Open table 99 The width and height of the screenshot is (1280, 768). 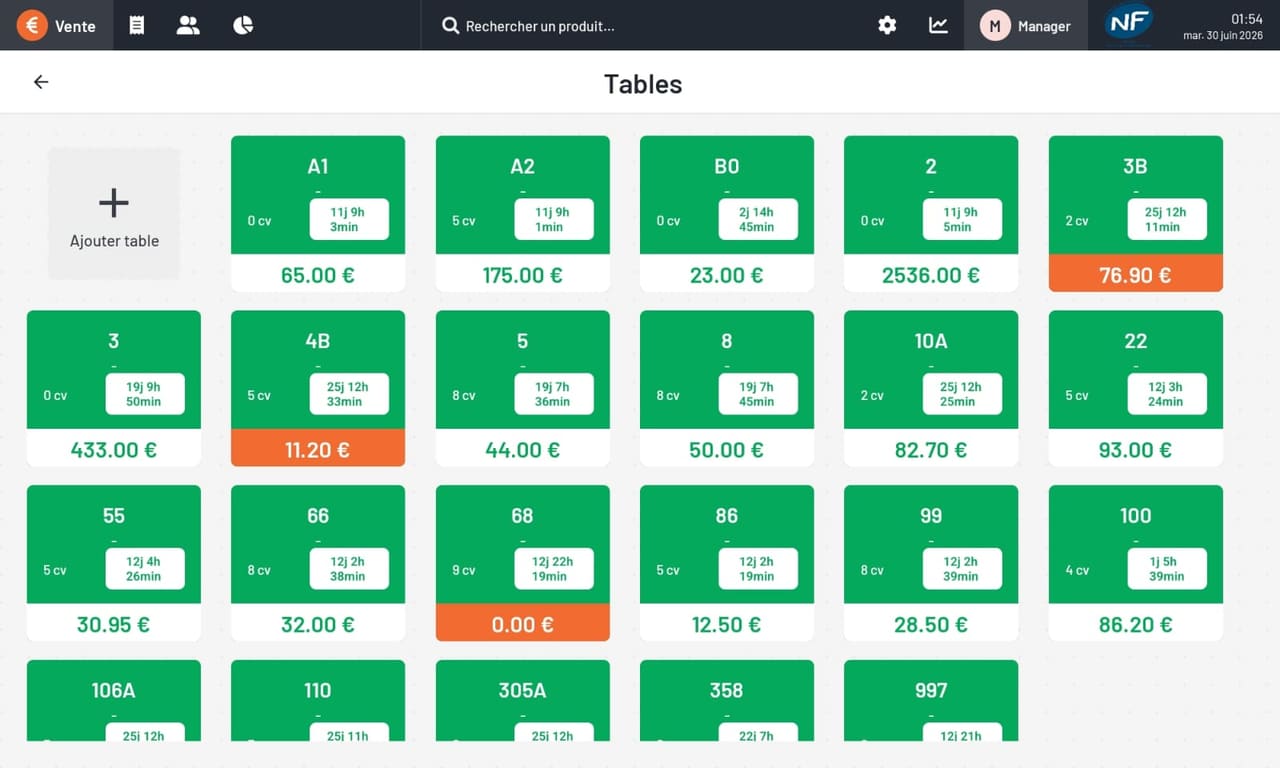(931, 563)
